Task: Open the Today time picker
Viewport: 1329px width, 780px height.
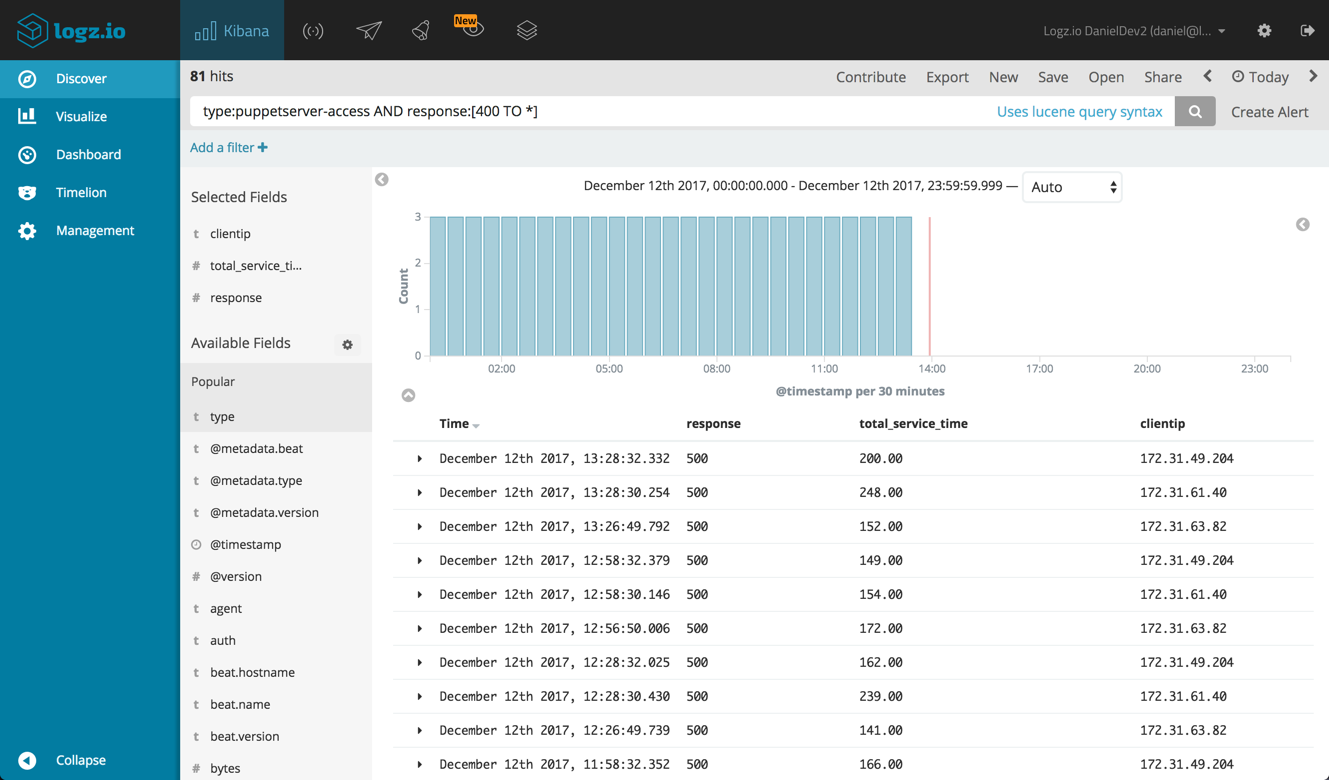Action: [1260, 77]
